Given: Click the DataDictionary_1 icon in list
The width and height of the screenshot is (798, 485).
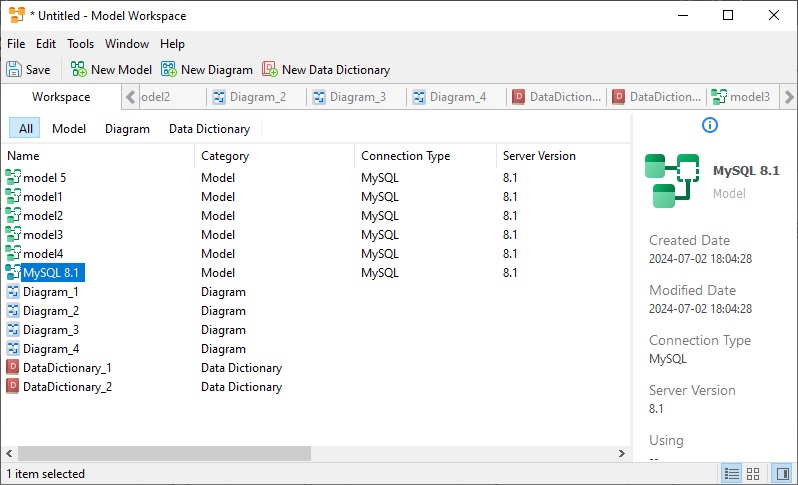Looking at the screenshot, I should (x=13, y=367).
